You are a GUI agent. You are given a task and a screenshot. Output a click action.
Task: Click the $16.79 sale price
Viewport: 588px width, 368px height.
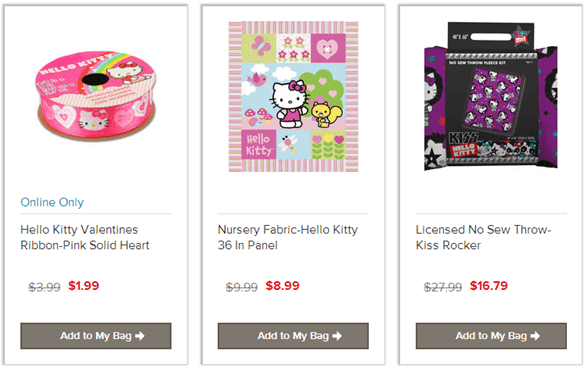click(489, 286)
